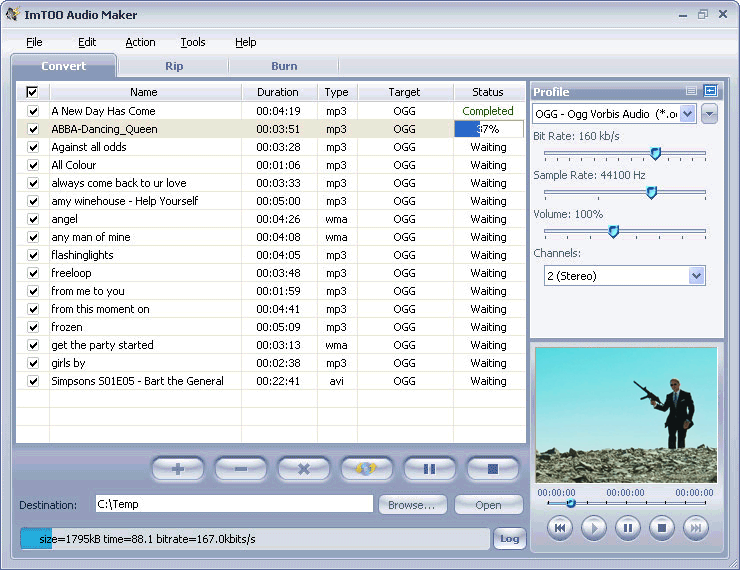Click the 'Completed' status cell

tap(488, 111)
